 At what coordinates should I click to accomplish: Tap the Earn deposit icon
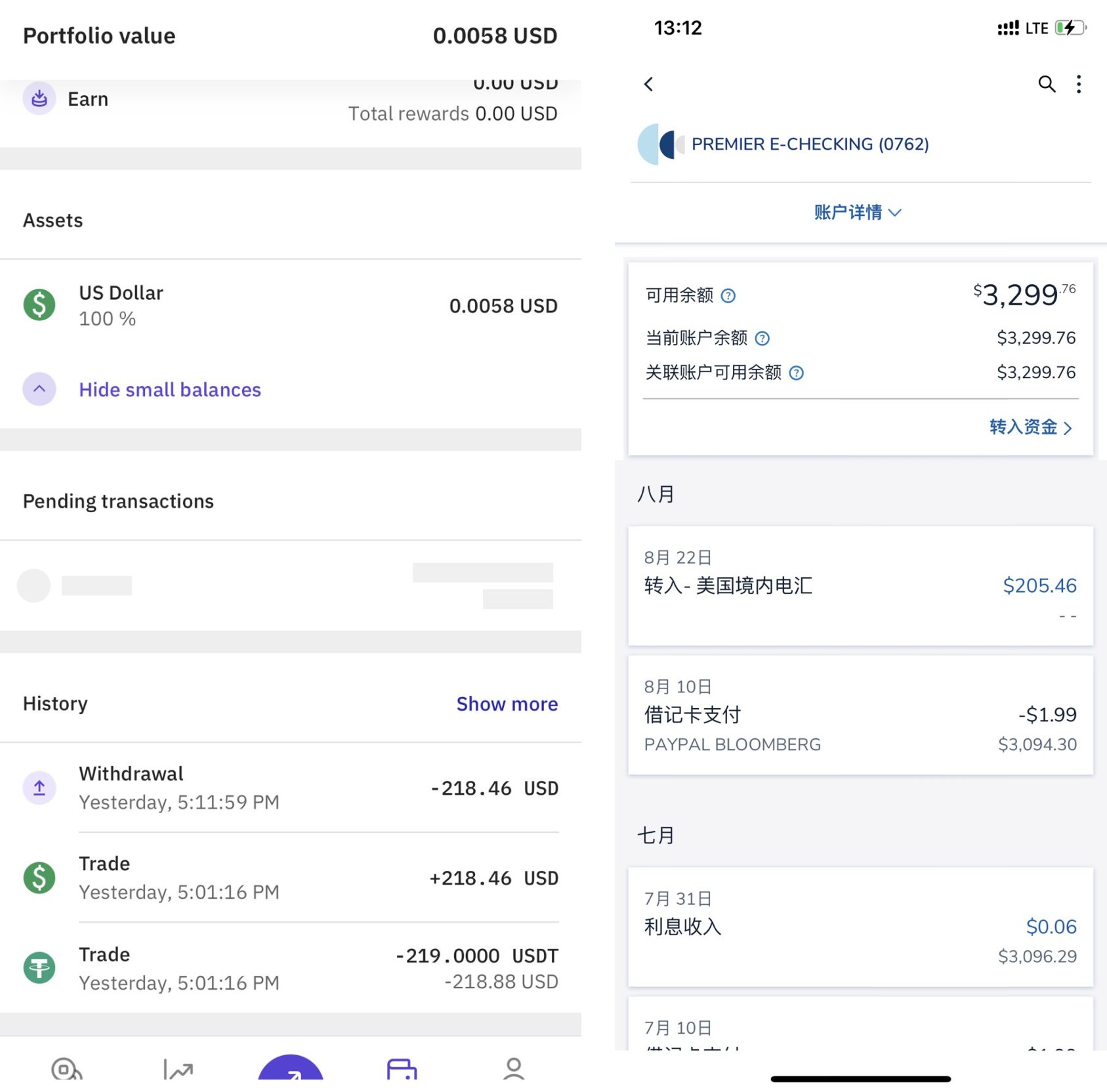click(x=39, y=98)
